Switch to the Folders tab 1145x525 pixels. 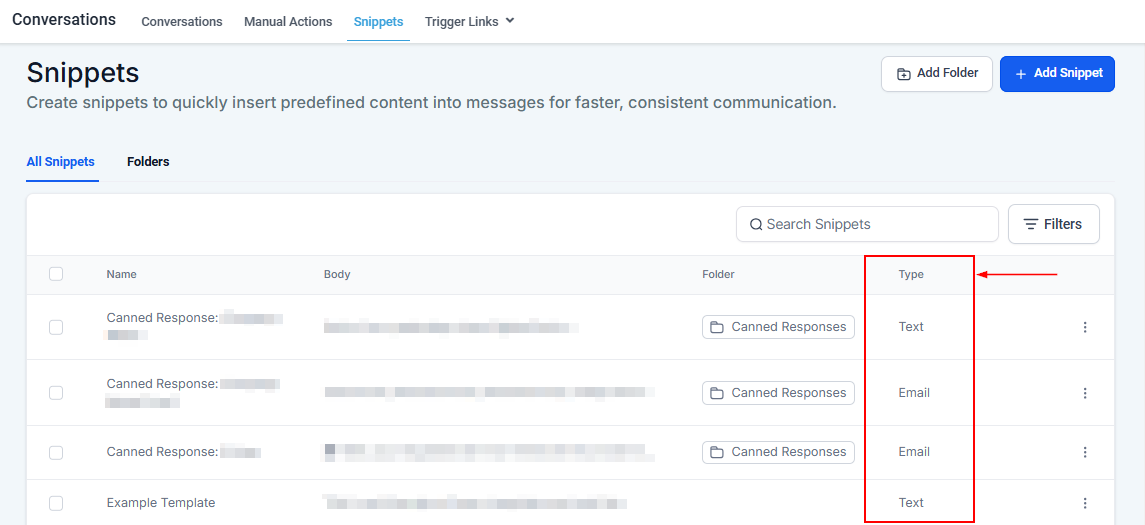(x=148, y=162)
